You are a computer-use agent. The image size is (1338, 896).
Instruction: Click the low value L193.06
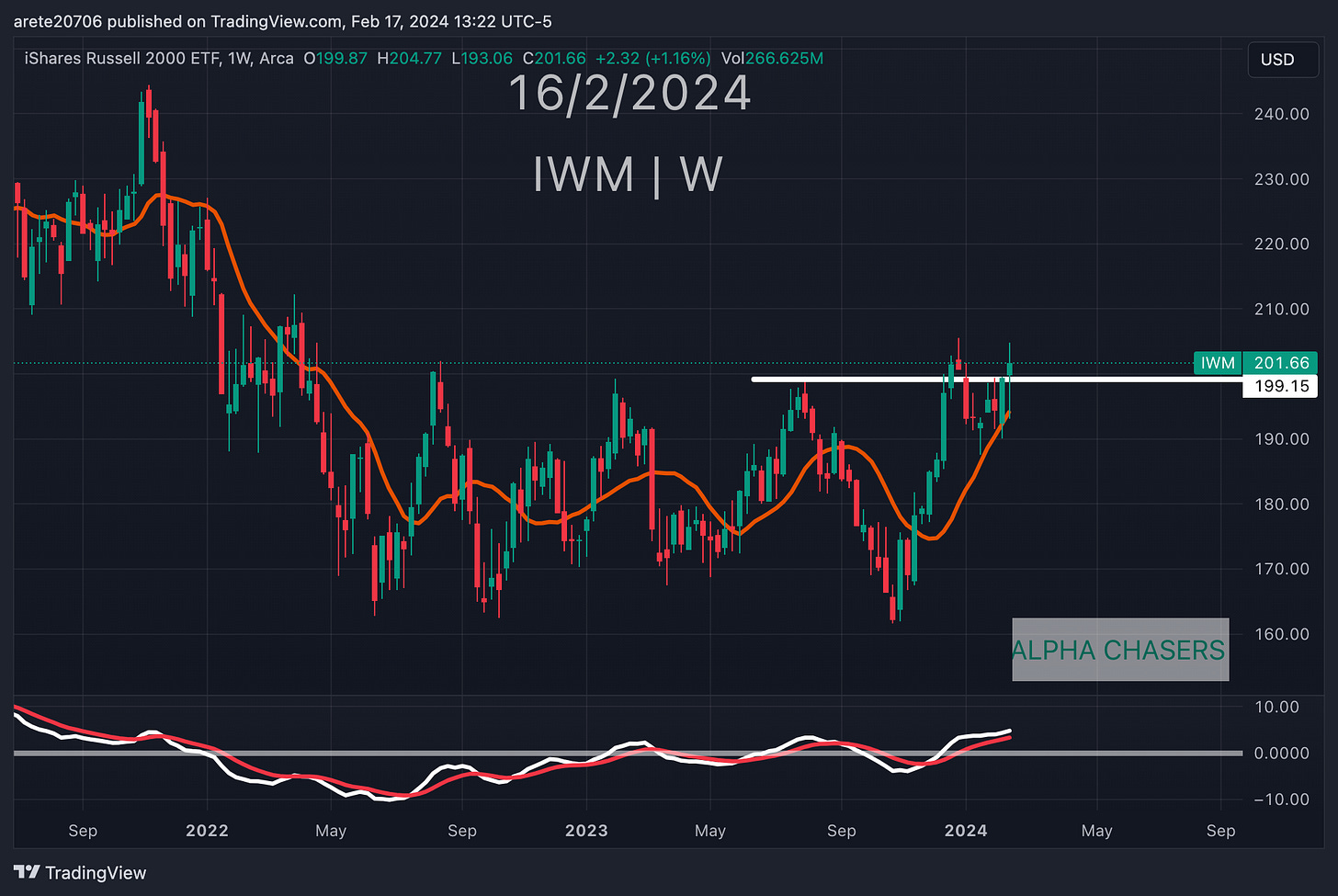(482, 59)
